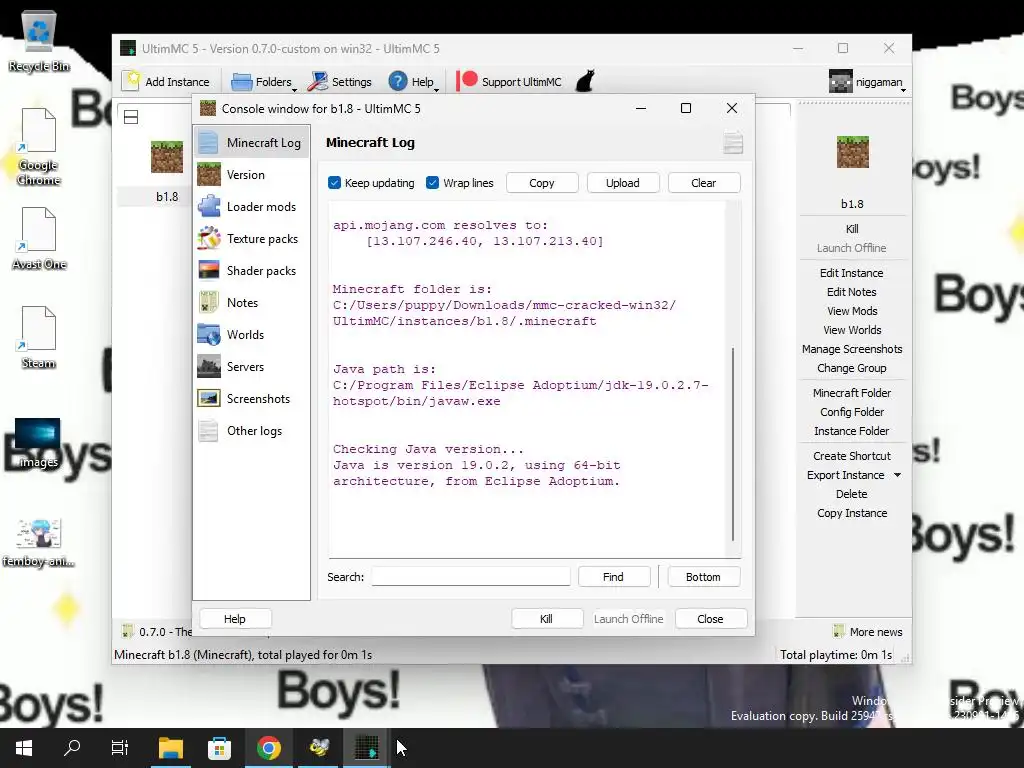Screen dimensions: 1024x768
Task: Open Settings in main toolbar
Action: (x=341, y=82)
